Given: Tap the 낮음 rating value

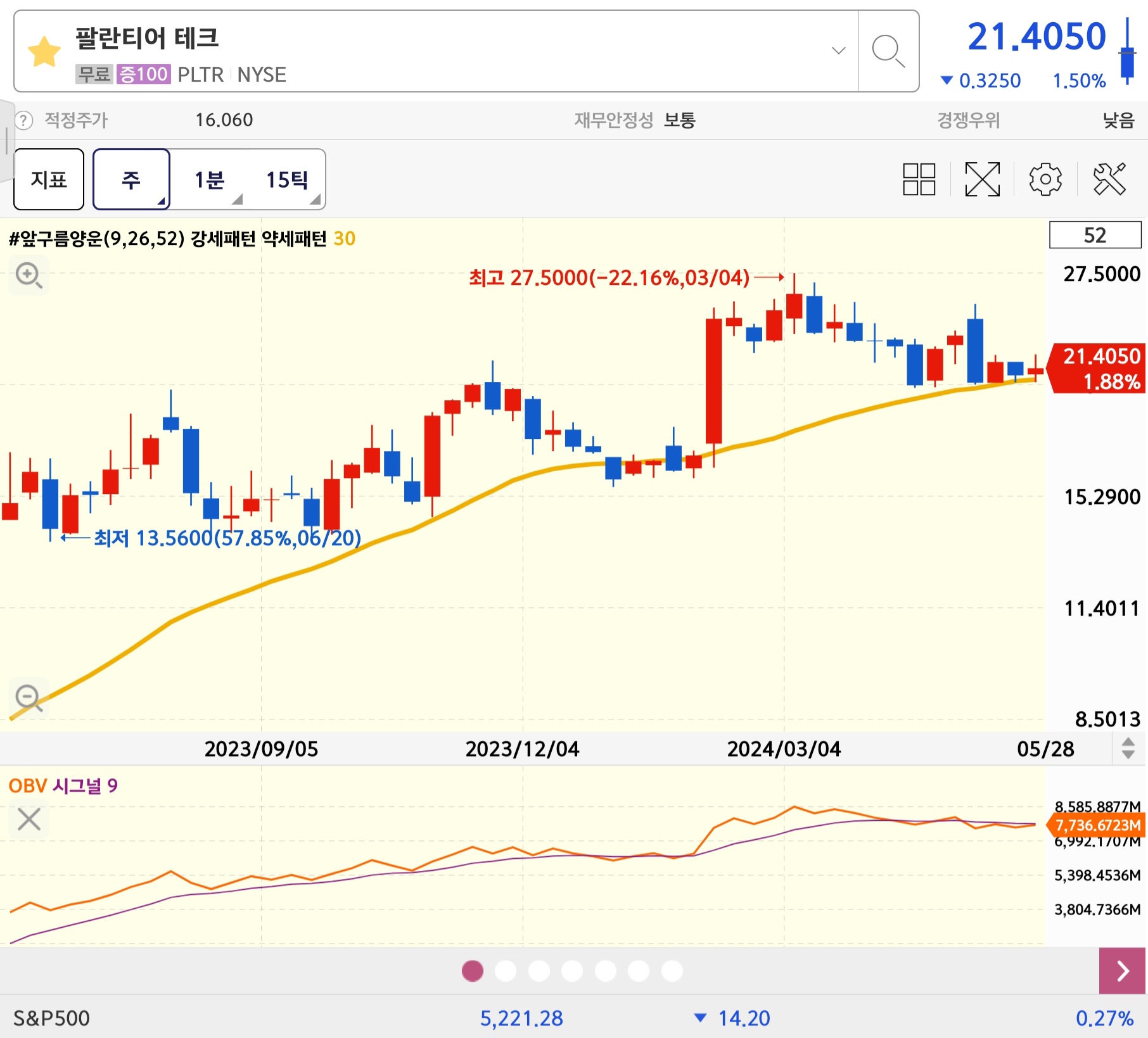Looking at the screenshot, I should pos(1118,120).
